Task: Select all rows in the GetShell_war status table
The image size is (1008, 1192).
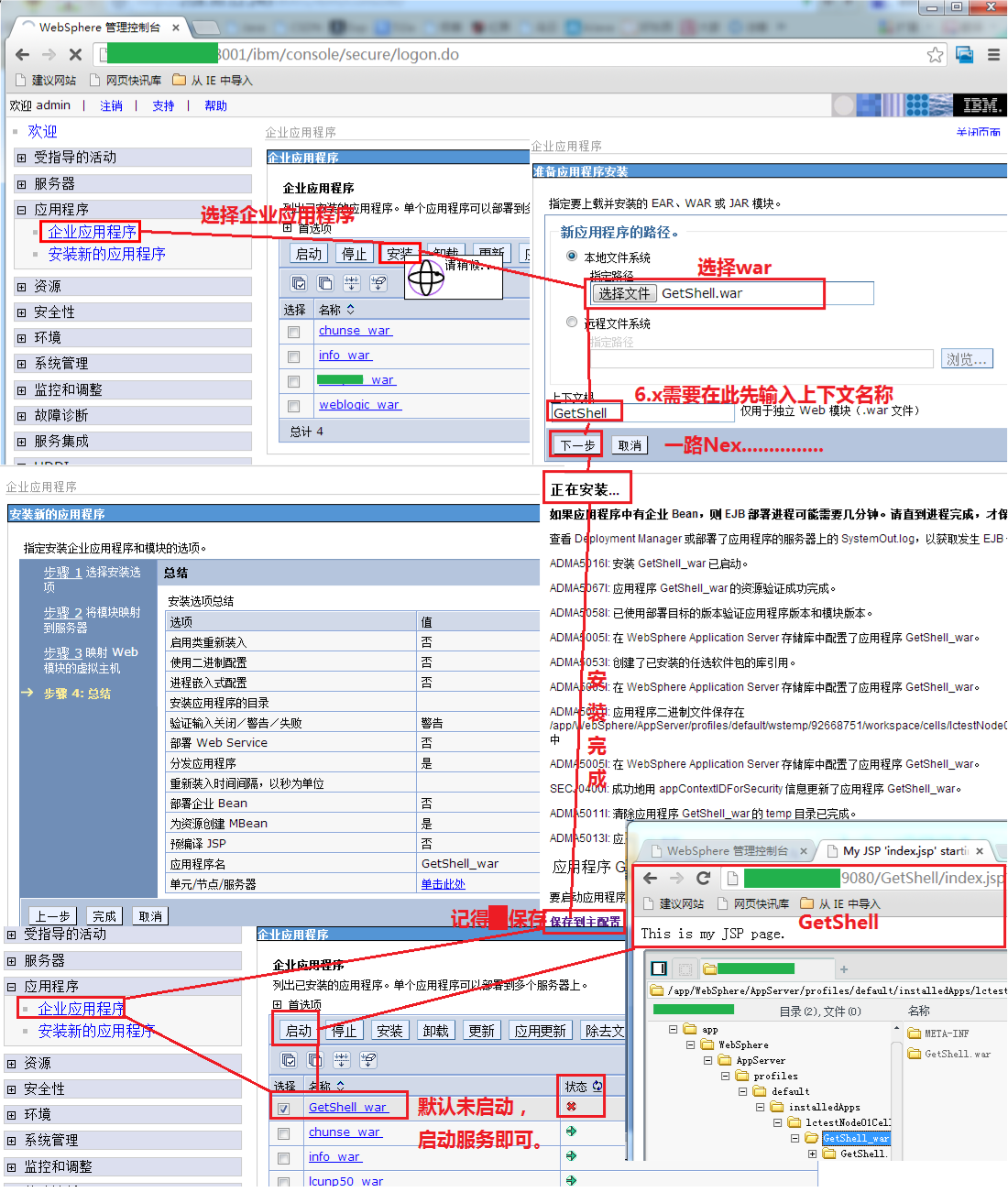Action: (289, 1060)
